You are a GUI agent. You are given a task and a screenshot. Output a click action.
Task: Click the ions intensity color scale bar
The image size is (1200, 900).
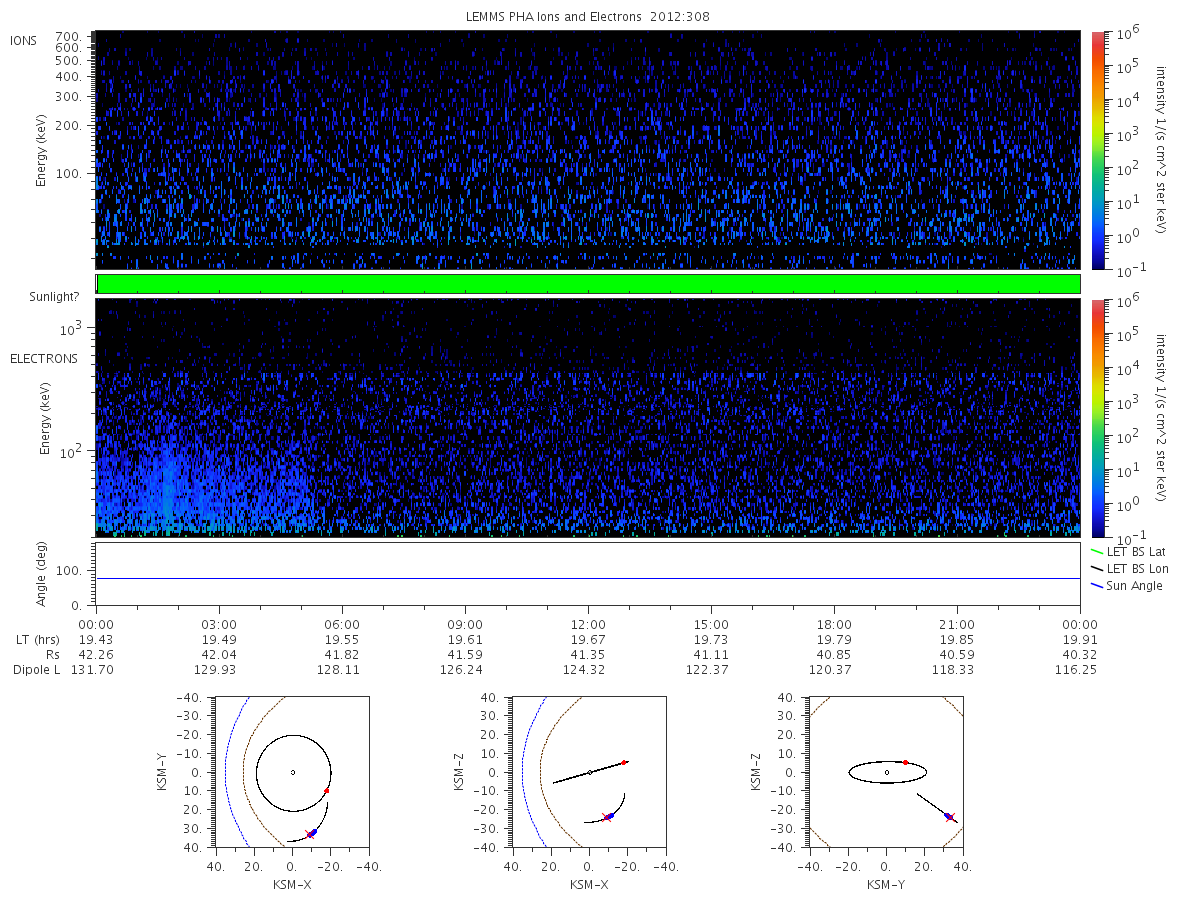click(1097, 150)
